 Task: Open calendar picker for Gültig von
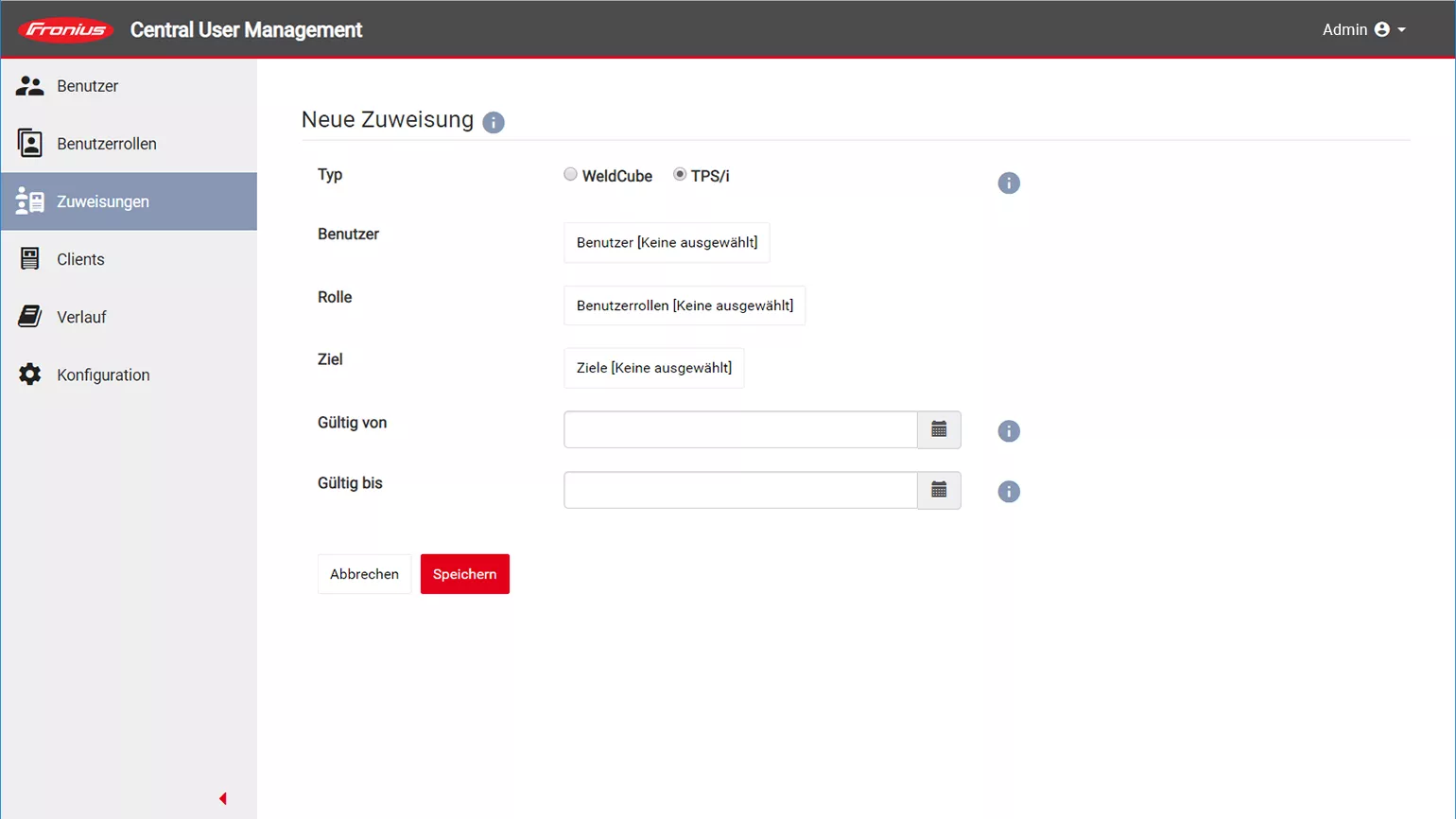pyautogui.click(x=939, y=430)
